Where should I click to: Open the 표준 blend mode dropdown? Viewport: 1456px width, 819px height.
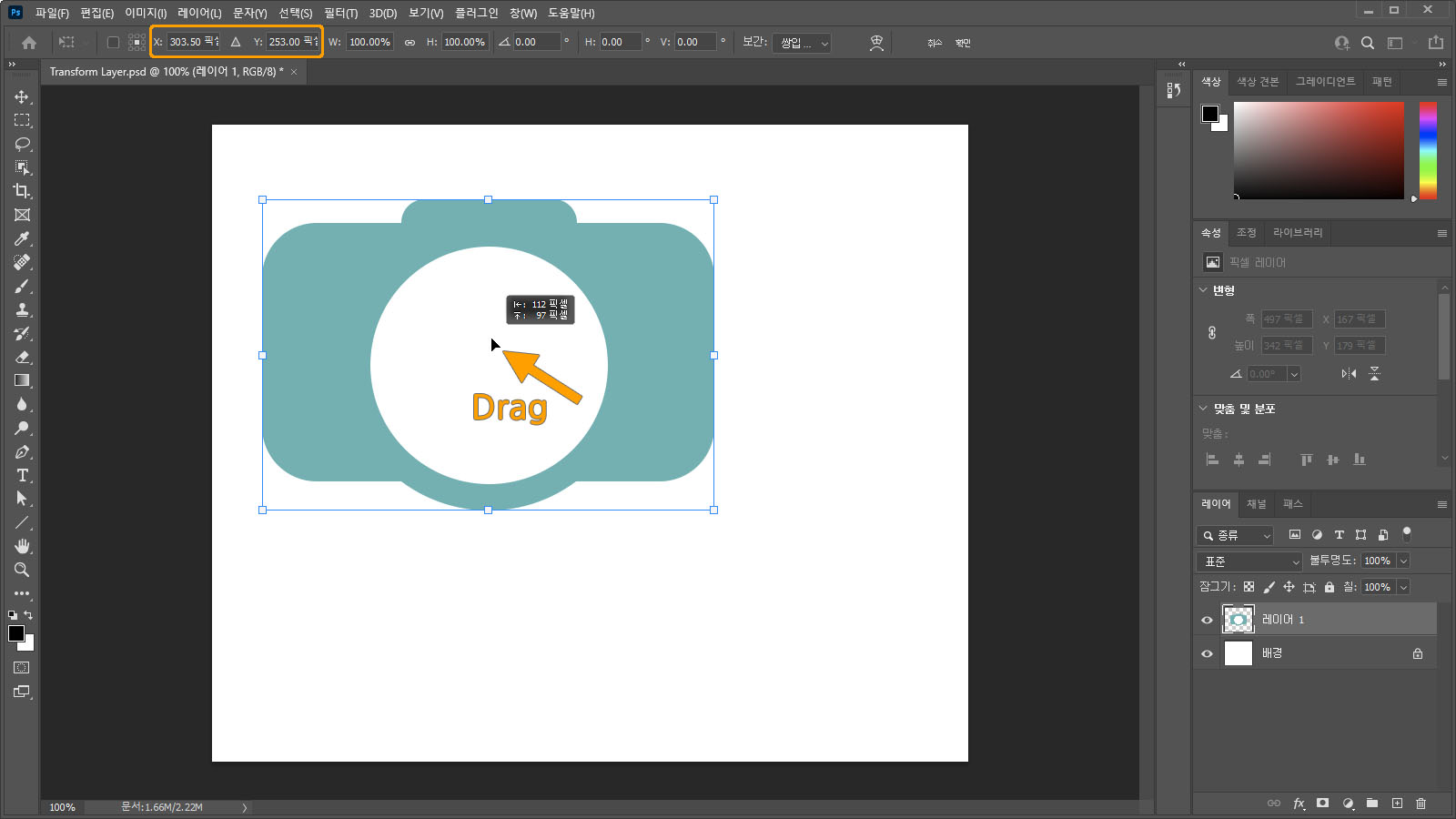point(1249,561)
